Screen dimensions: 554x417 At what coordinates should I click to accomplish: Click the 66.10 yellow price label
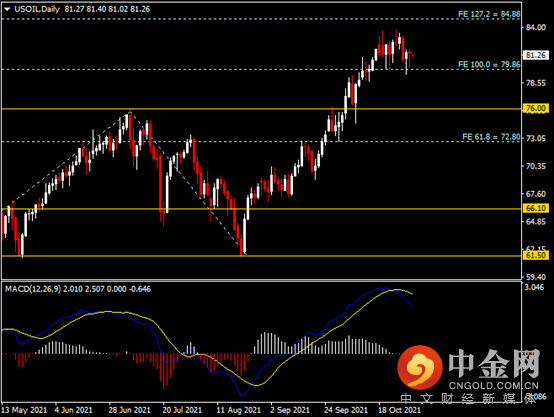(x=536, y=208)
